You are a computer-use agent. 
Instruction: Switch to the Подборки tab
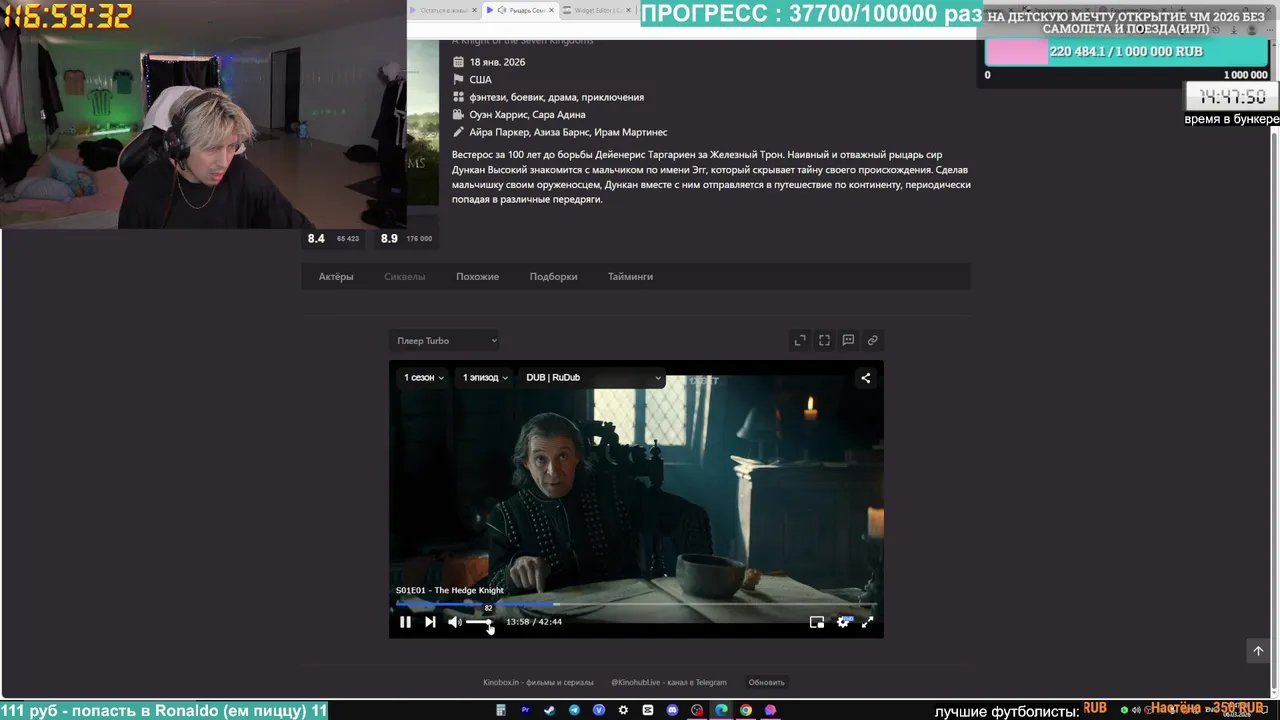553,277
